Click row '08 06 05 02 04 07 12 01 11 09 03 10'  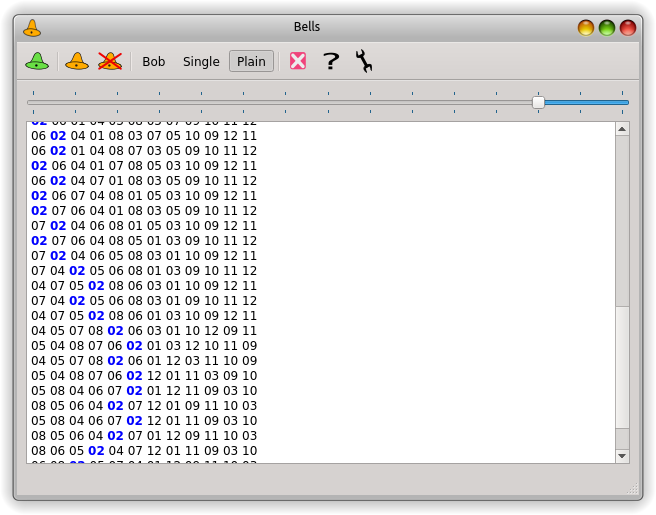coord(144,451)
